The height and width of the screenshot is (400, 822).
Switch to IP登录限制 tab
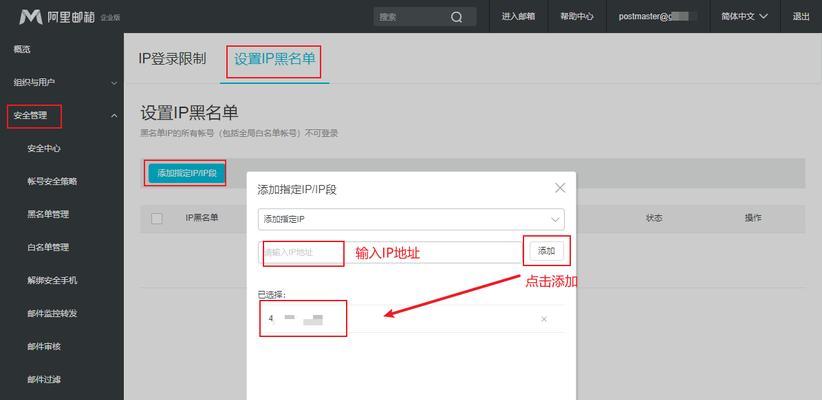click(x=172, y=59)
